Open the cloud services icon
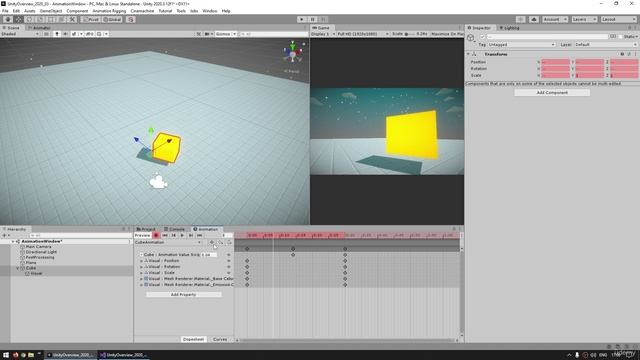This screenshot has width=640, height=360. [x=534, y=19]
